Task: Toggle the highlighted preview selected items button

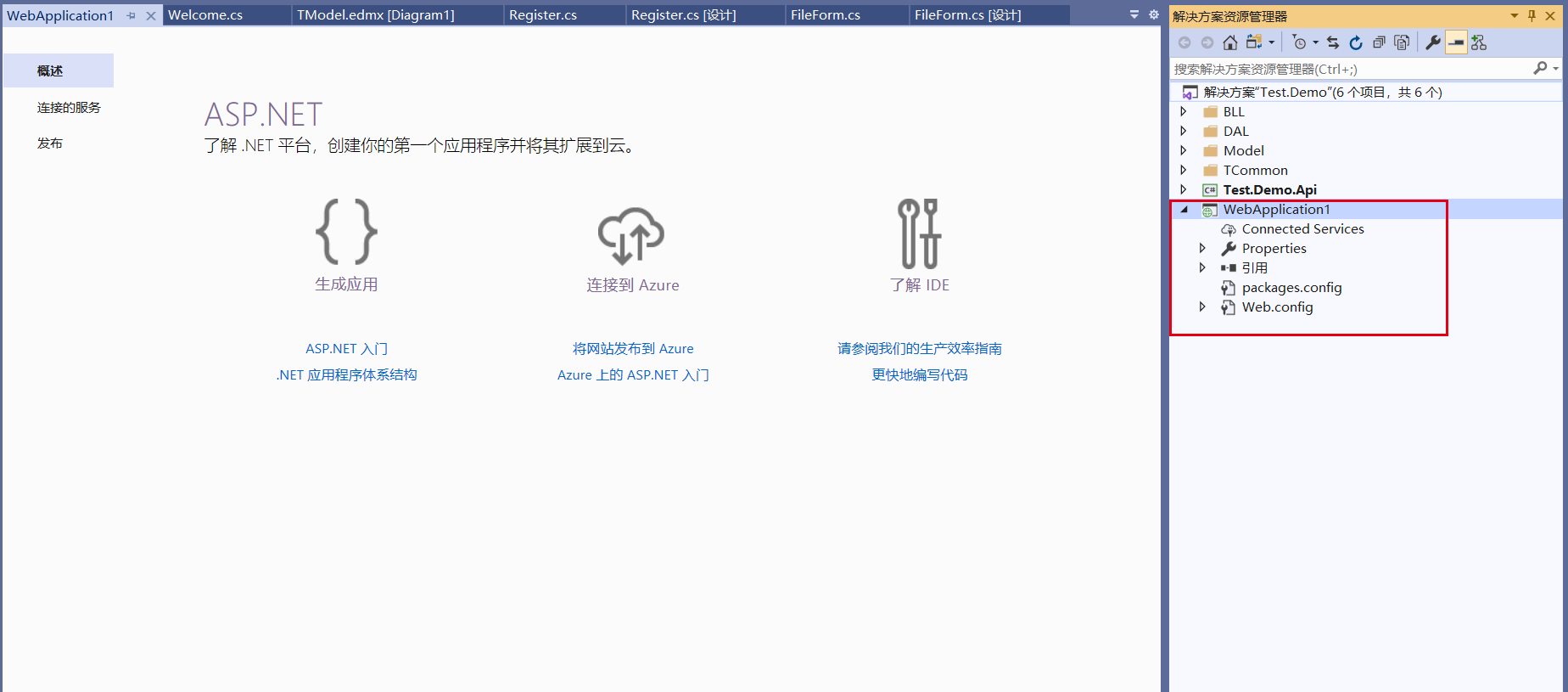Action: click(1456, 42)
